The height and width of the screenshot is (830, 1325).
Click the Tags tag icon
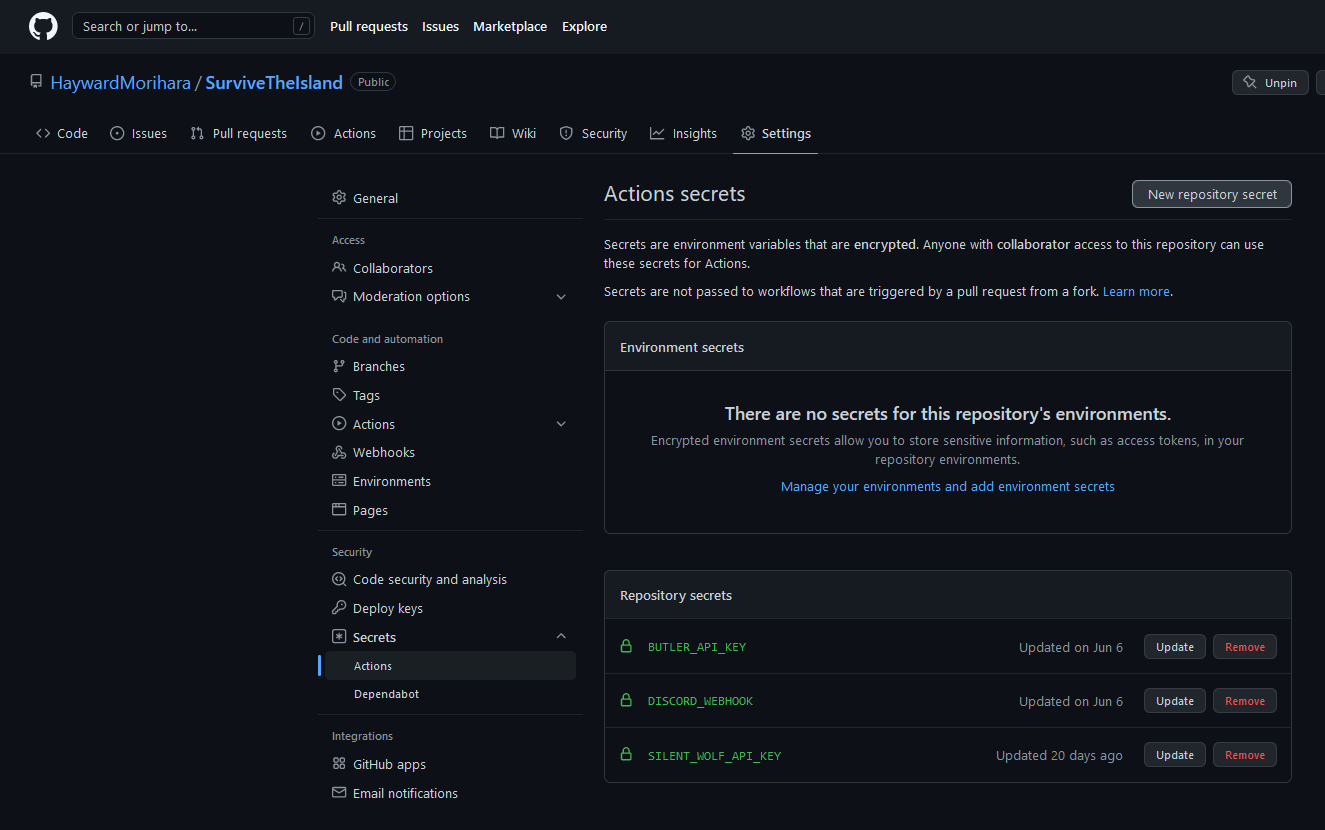pyautogui.click(x=339, y=395)
